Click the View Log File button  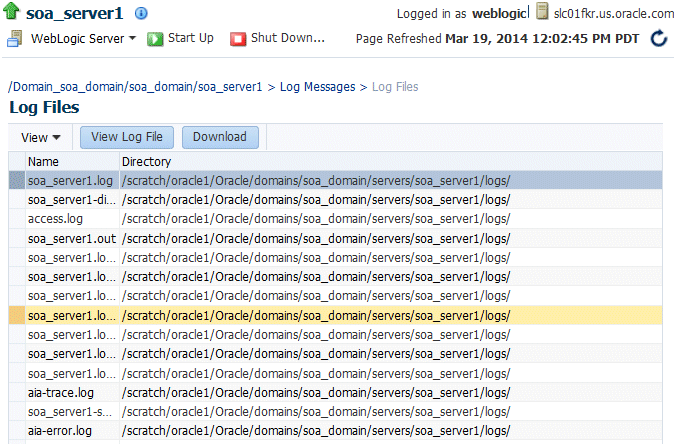point(127,137)
